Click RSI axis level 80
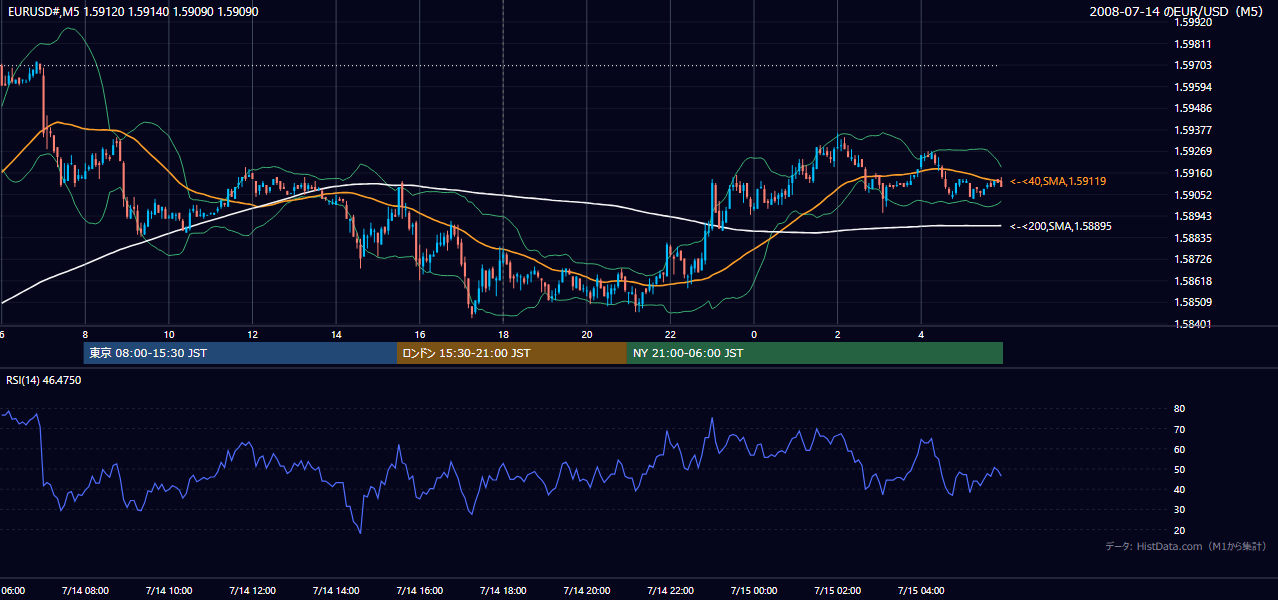This screenshot has width=1278, height=600. coord(1179,409)
